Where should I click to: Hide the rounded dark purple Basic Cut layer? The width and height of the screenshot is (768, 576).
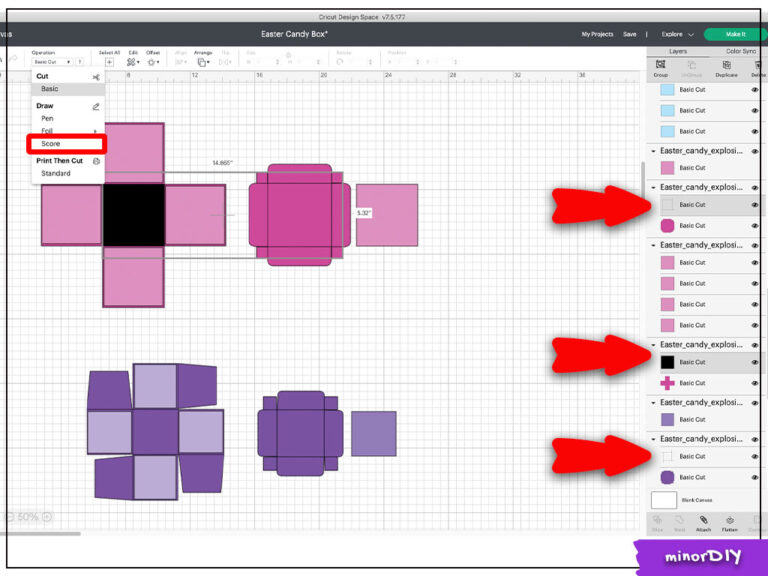pos(755,478)
